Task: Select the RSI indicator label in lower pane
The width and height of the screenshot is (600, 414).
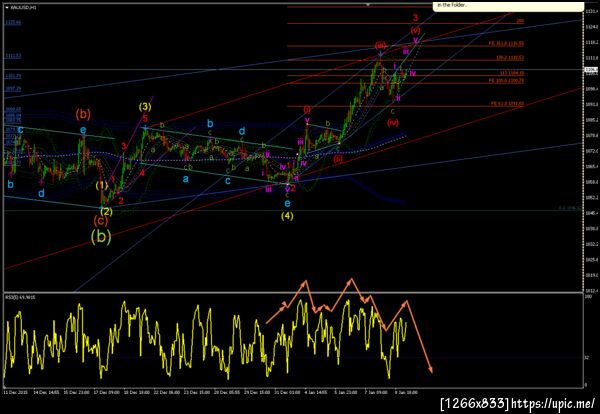Action: point(20,297)
